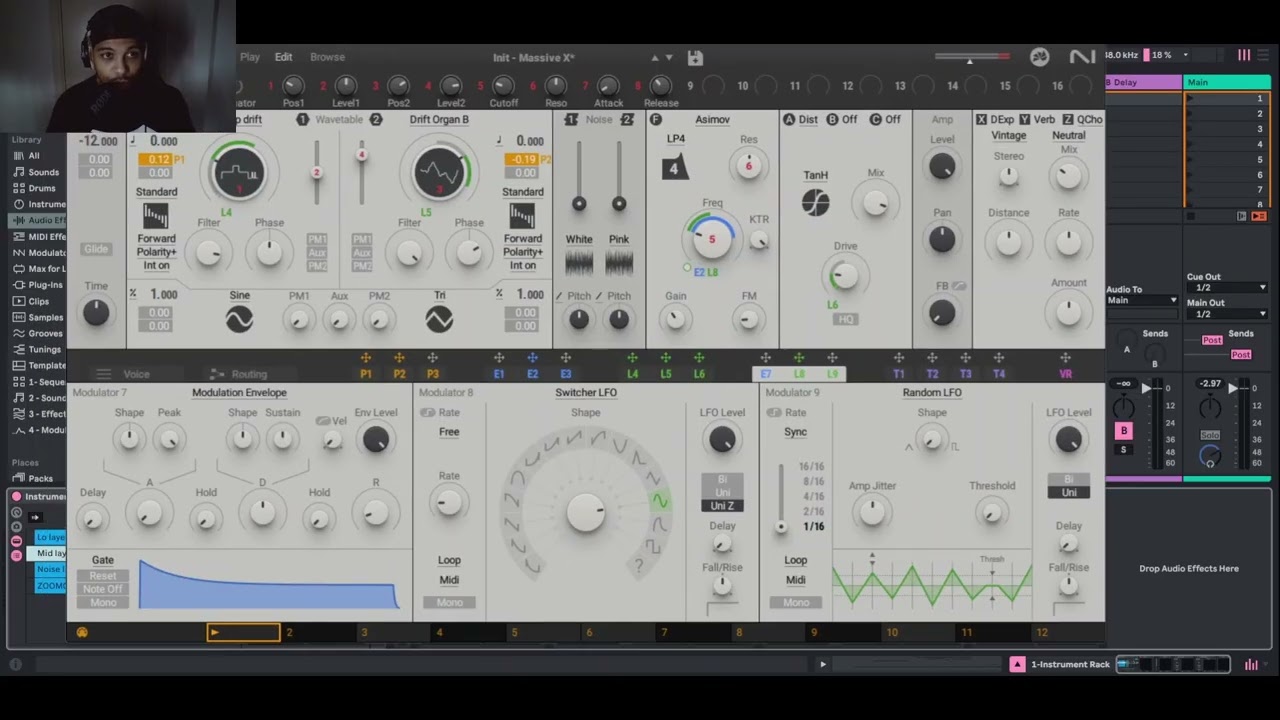Viewport: 1280px width, 720px height.
Task: Click the orange circular icon left of performer bars
Action: [82, 632]
